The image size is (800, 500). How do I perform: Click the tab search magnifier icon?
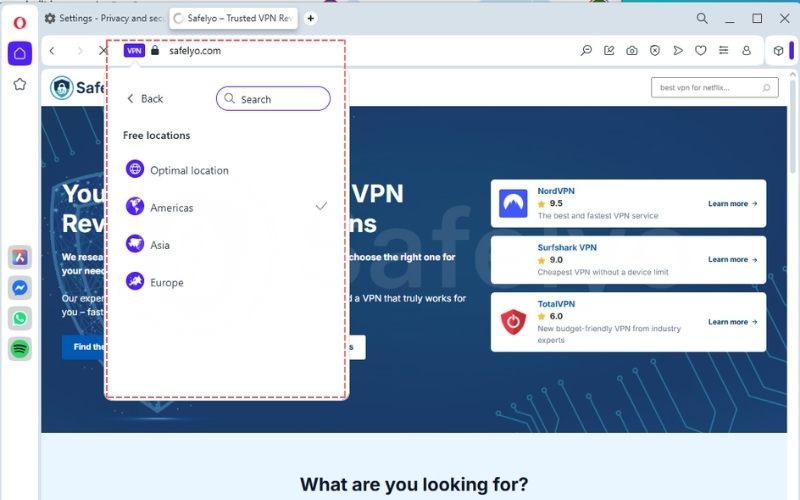702,18
